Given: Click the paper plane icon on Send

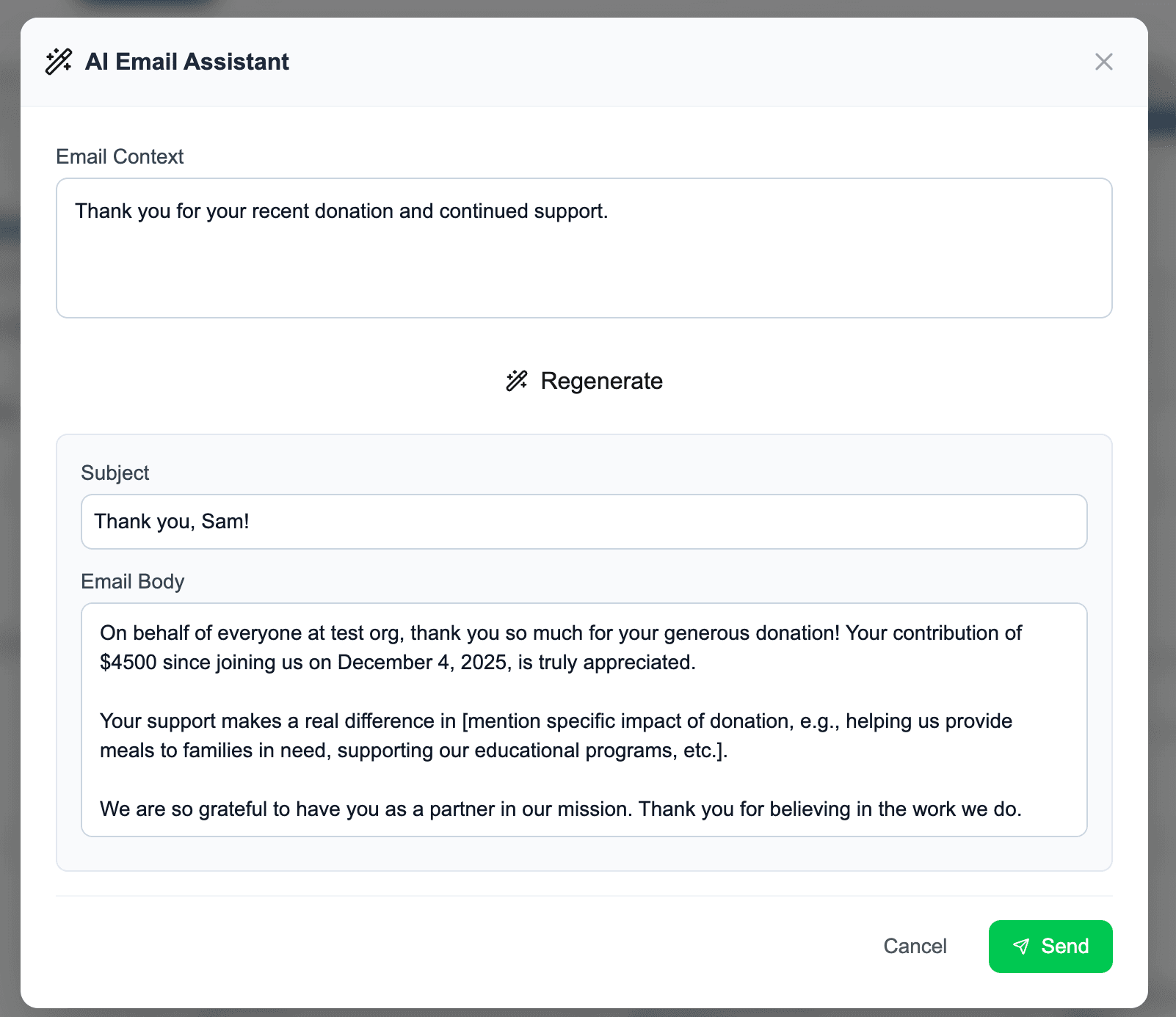Looking at the screenshot, I should 1021,947.
